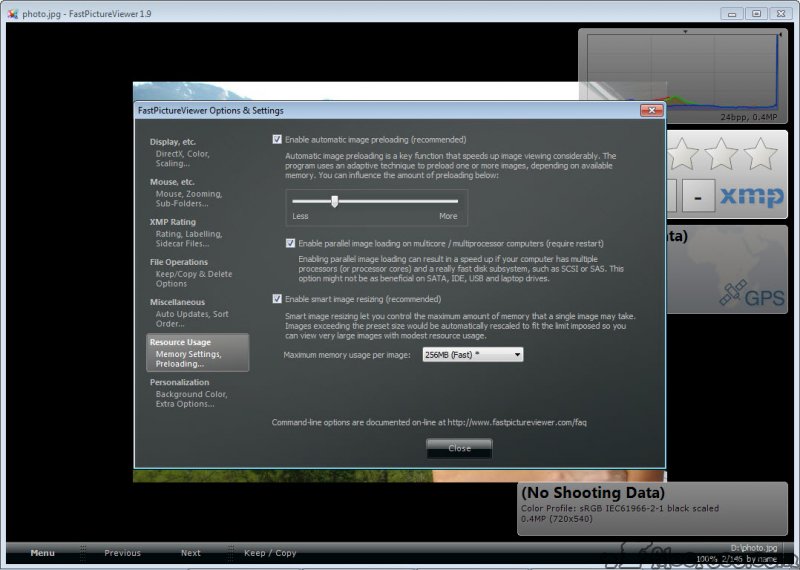The height and width of the screenshot is (570, 800).
Task: Click the middle visible rating star
Action: point(721,154)
